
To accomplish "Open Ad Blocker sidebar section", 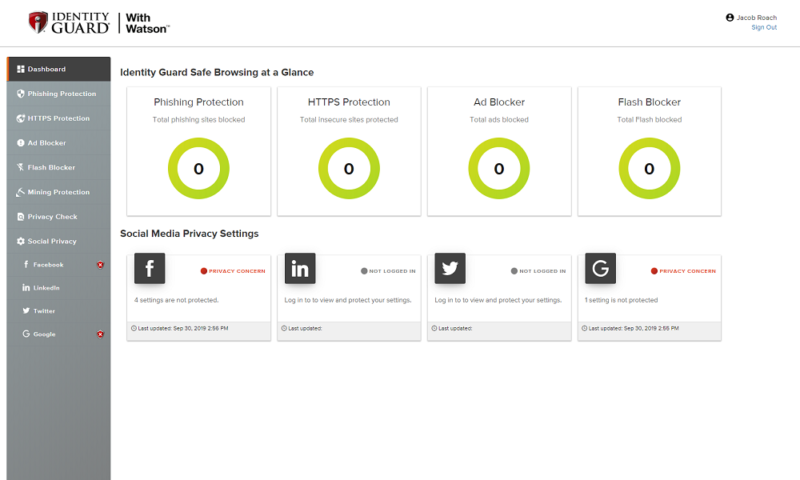I will pos(46,143).
